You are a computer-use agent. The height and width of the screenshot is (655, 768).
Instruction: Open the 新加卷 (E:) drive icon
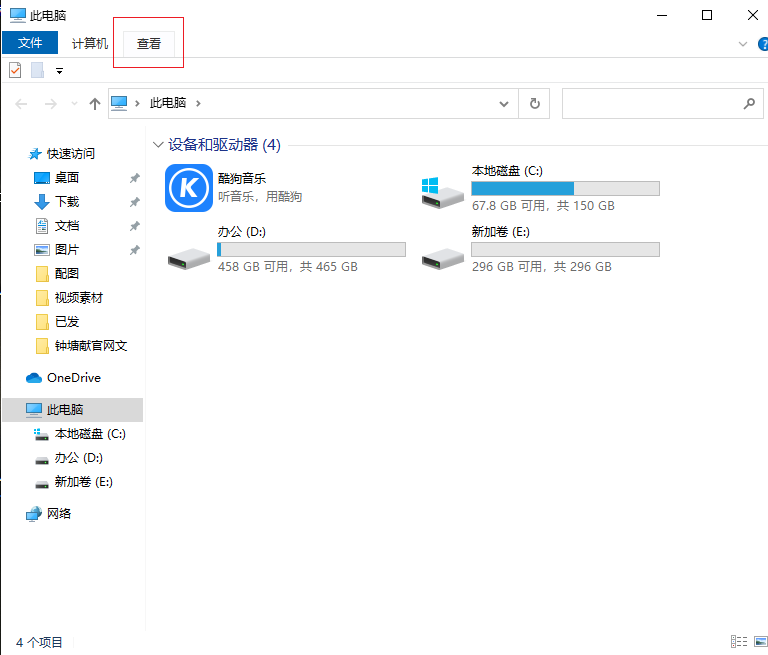(x=443, y=257)
